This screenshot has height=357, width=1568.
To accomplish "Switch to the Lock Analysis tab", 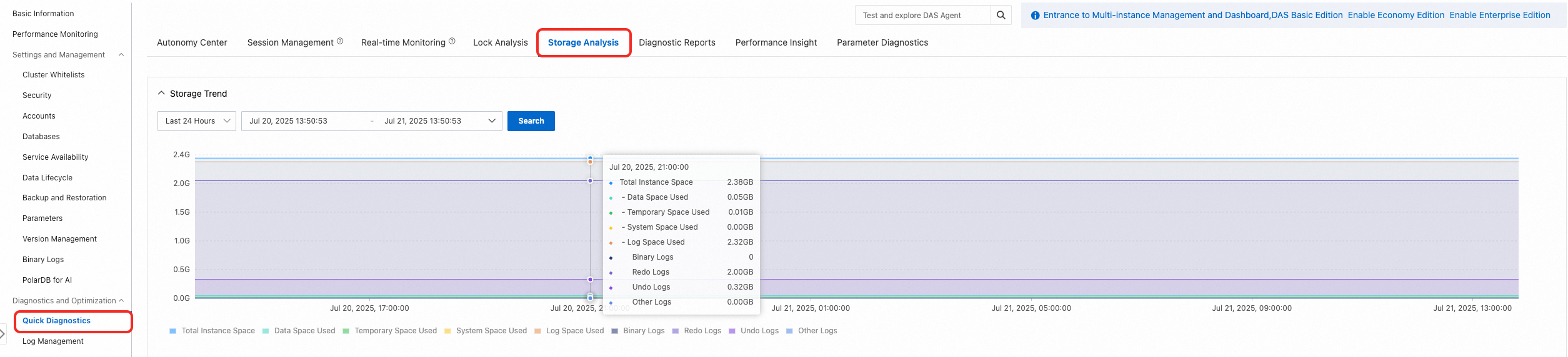I will [500, 42].
